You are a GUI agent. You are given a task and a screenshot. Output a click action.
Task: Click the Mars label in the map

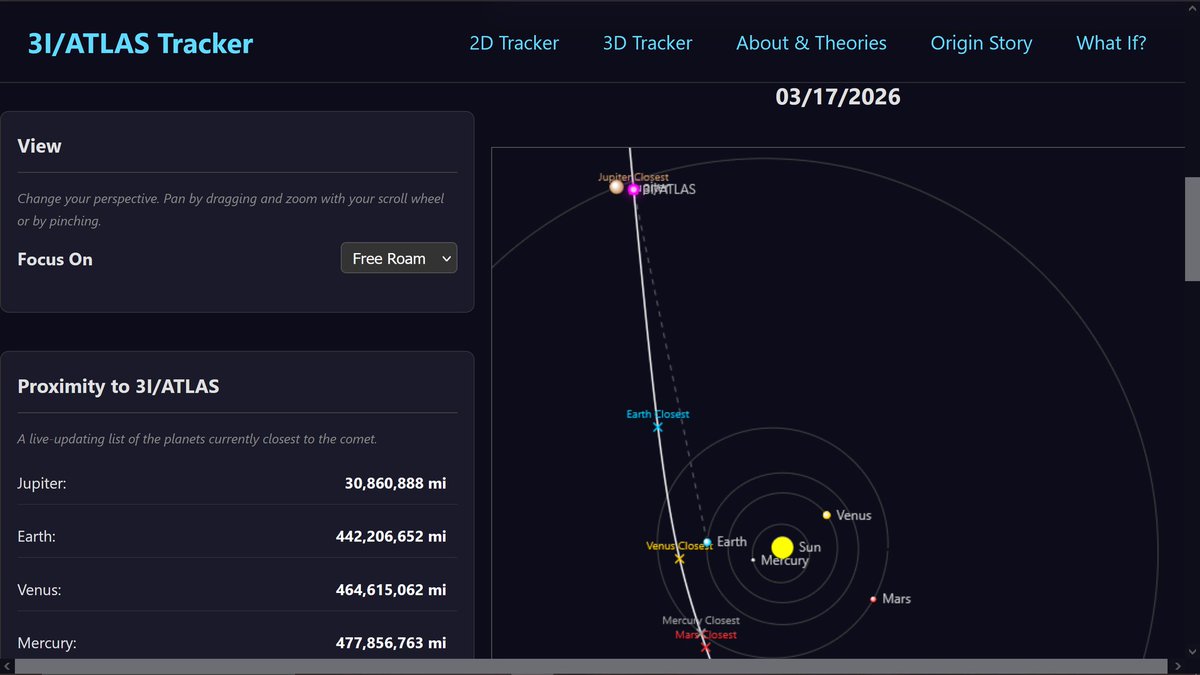coord(896,599)
